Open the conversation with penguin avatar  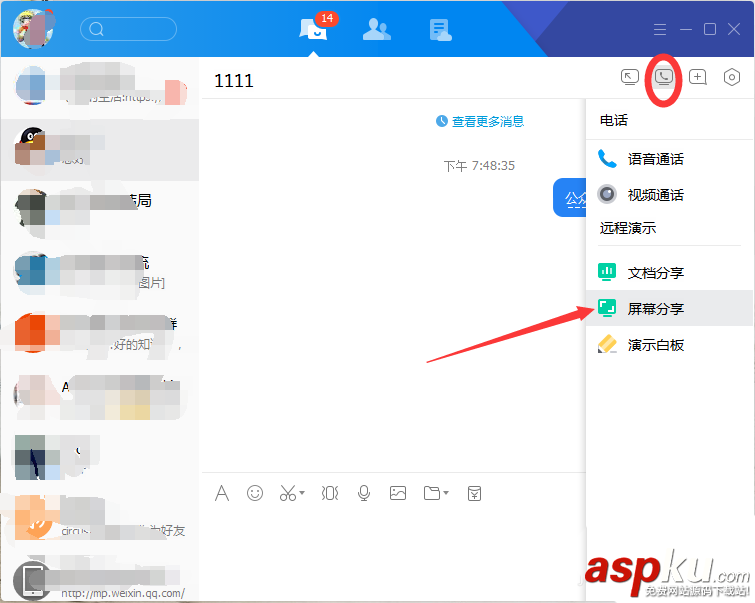click(x=100, y=149)
